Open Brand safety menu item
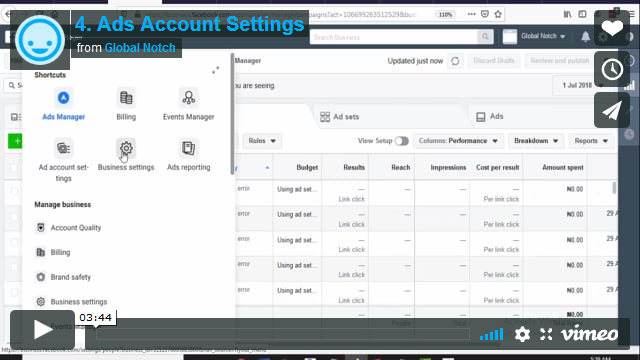The image size is (640, 360). coord(64,277)
